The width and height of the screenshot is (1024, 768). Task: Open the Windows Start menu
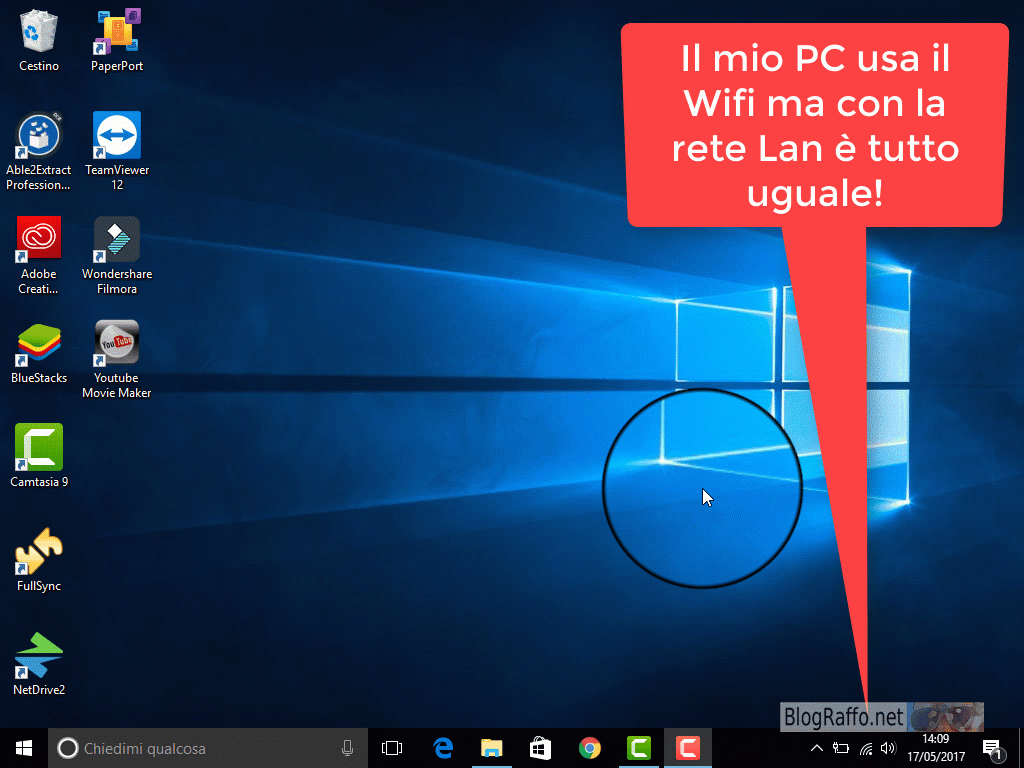pyautogui.click(x=24, y=748)
